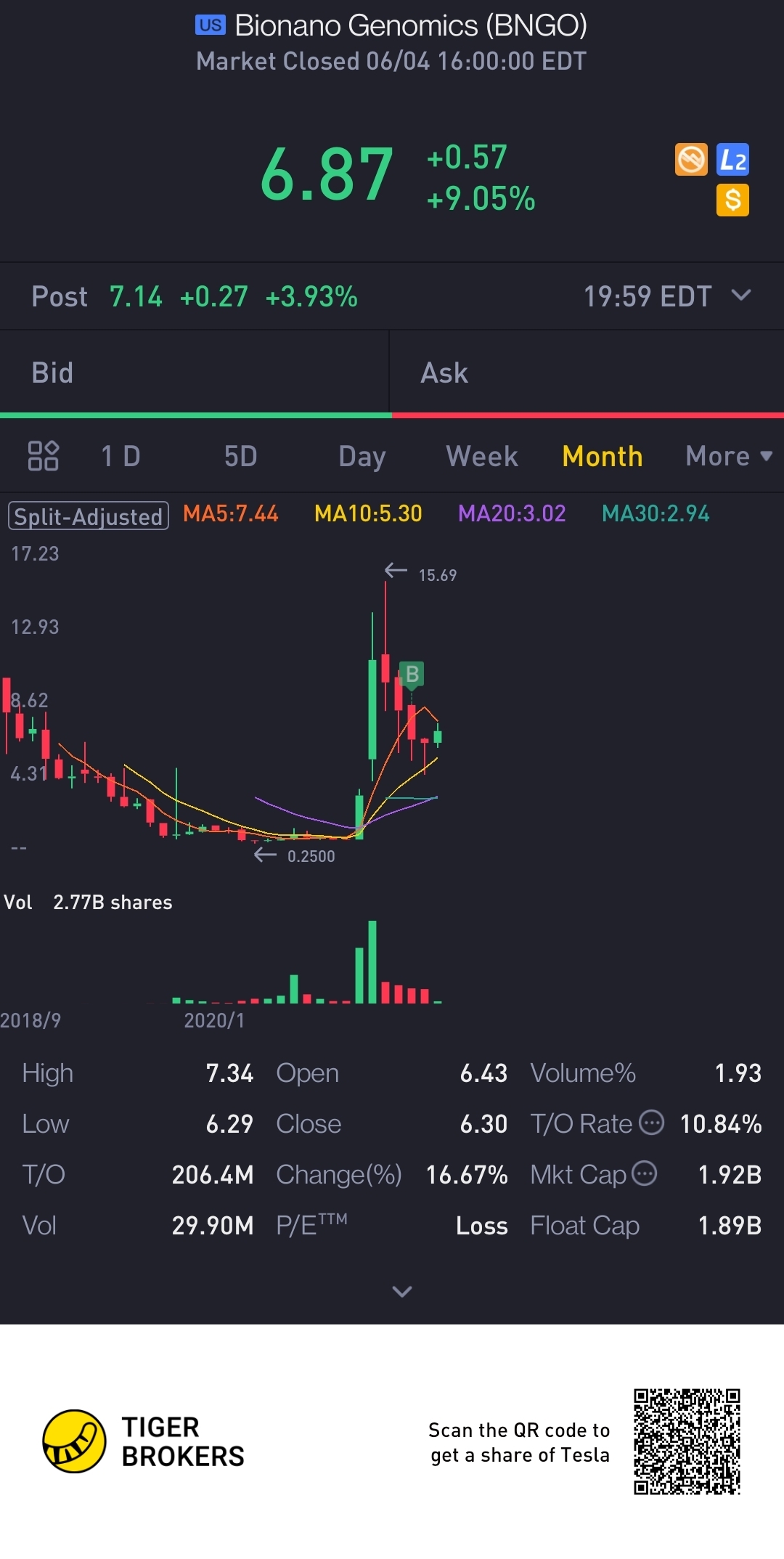Image resolution: width=784 pixels, height=1559 pixels.
Task: Open Mkt Cap info bubble icon
Action: click(x=645, y=1173)
